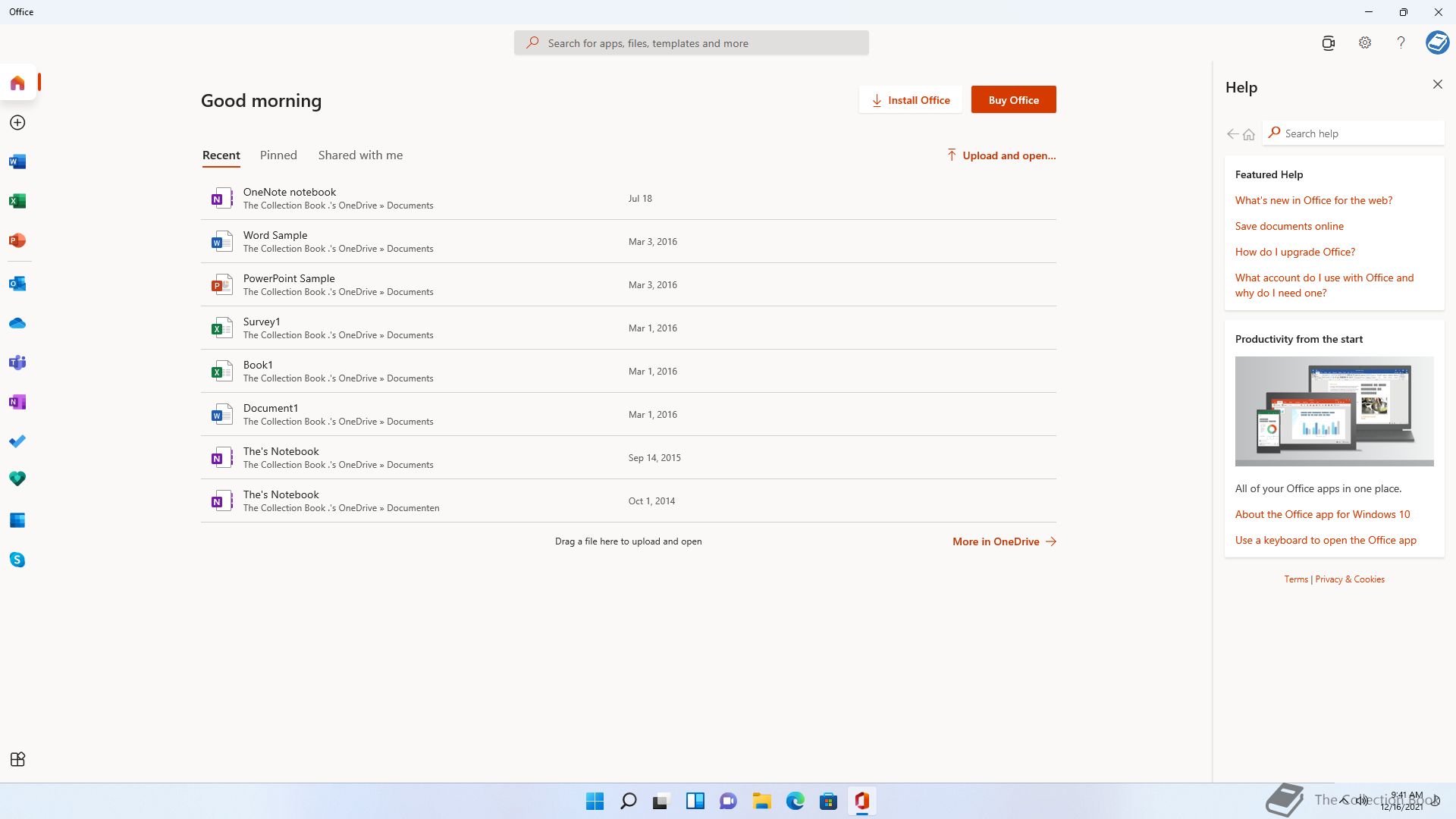
Task: Open Outlook sidebar icon
Action: [x=17, y=284]
